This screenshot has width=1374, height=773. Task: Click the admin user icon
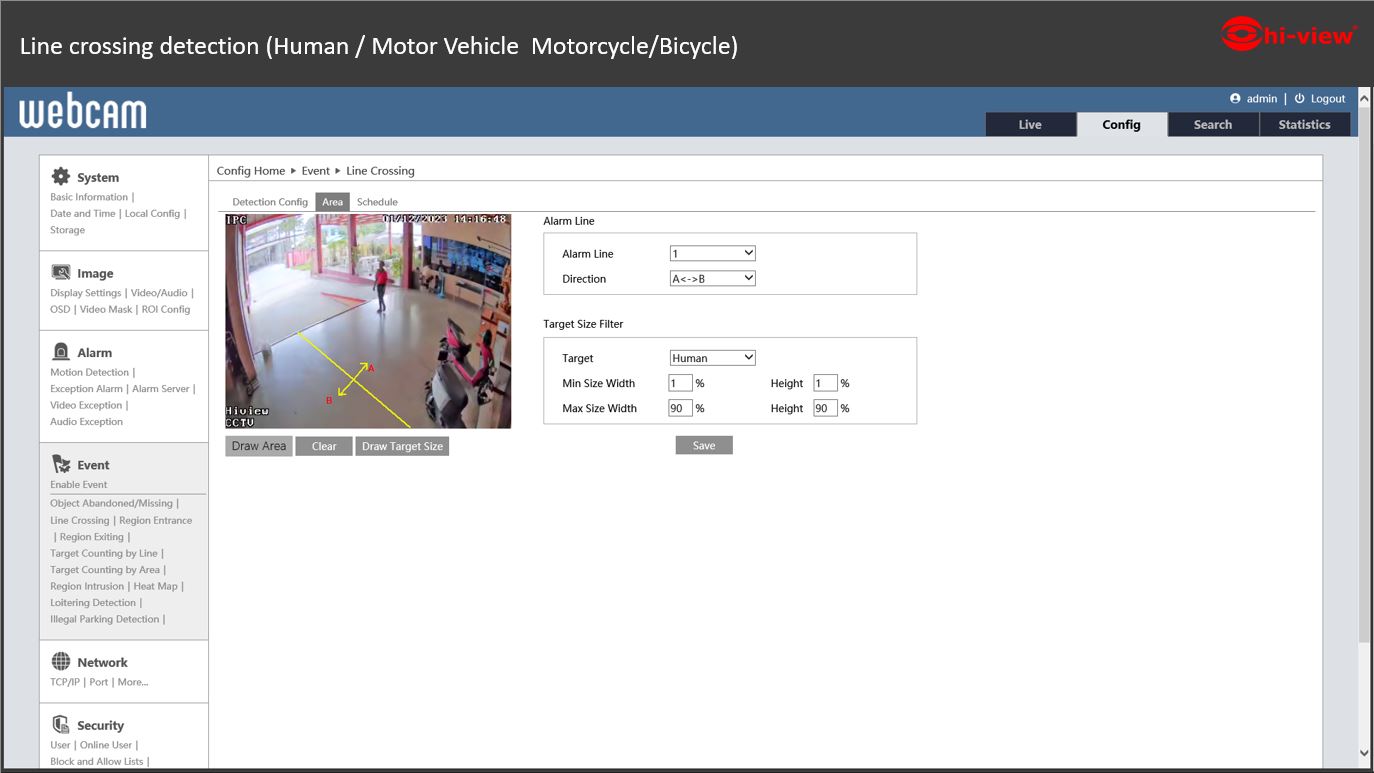pos(1235,99)
